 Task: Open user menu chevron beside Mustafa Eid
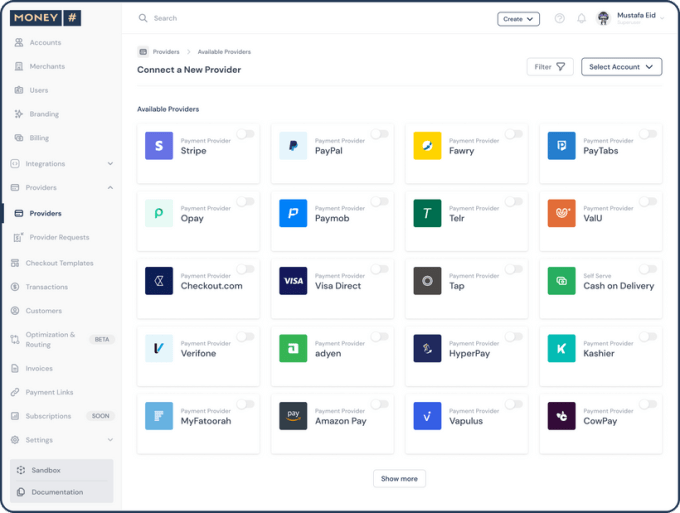(x=662, y=18)
